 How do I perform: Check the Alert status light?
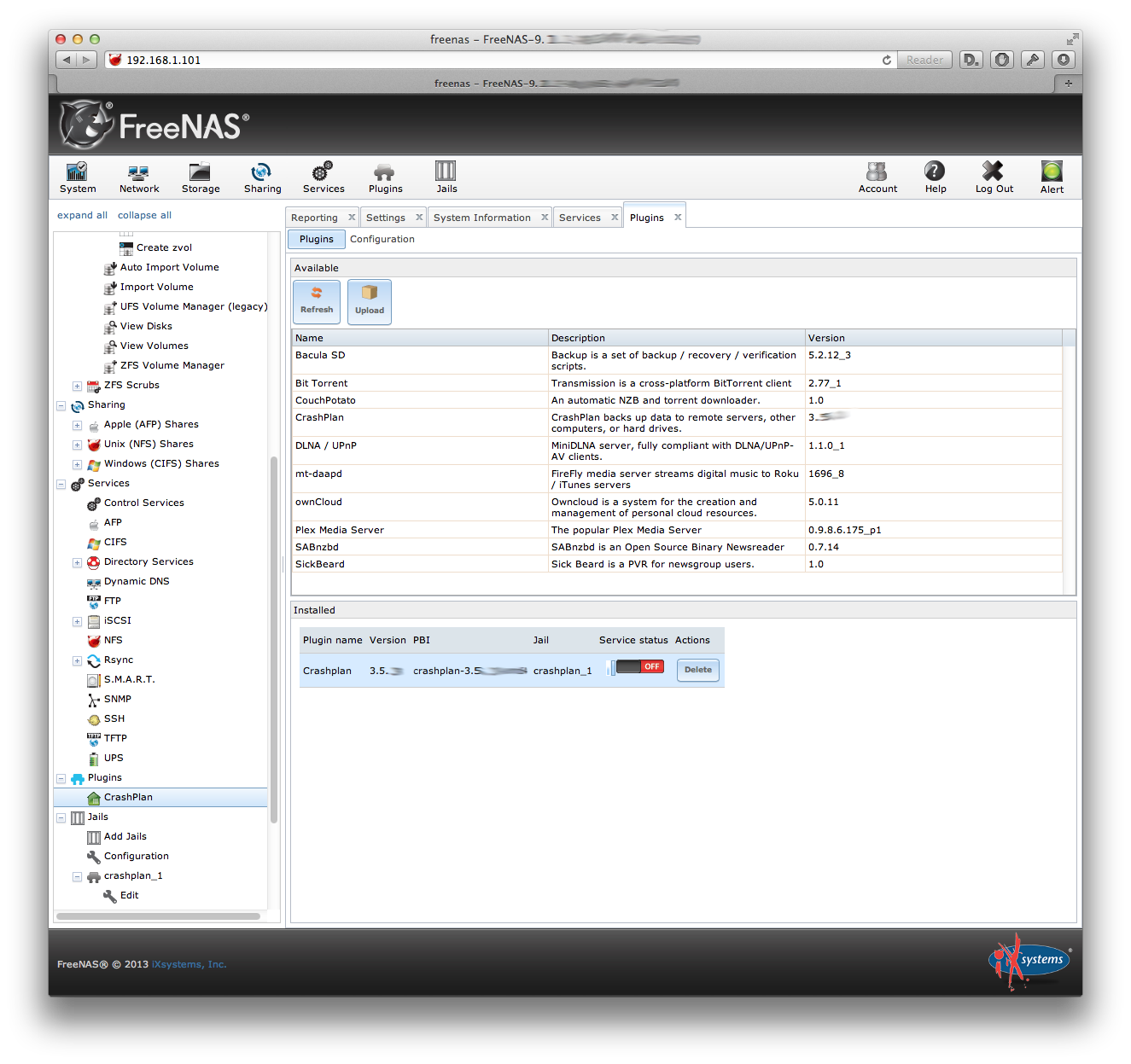[x=1052, y=177]
